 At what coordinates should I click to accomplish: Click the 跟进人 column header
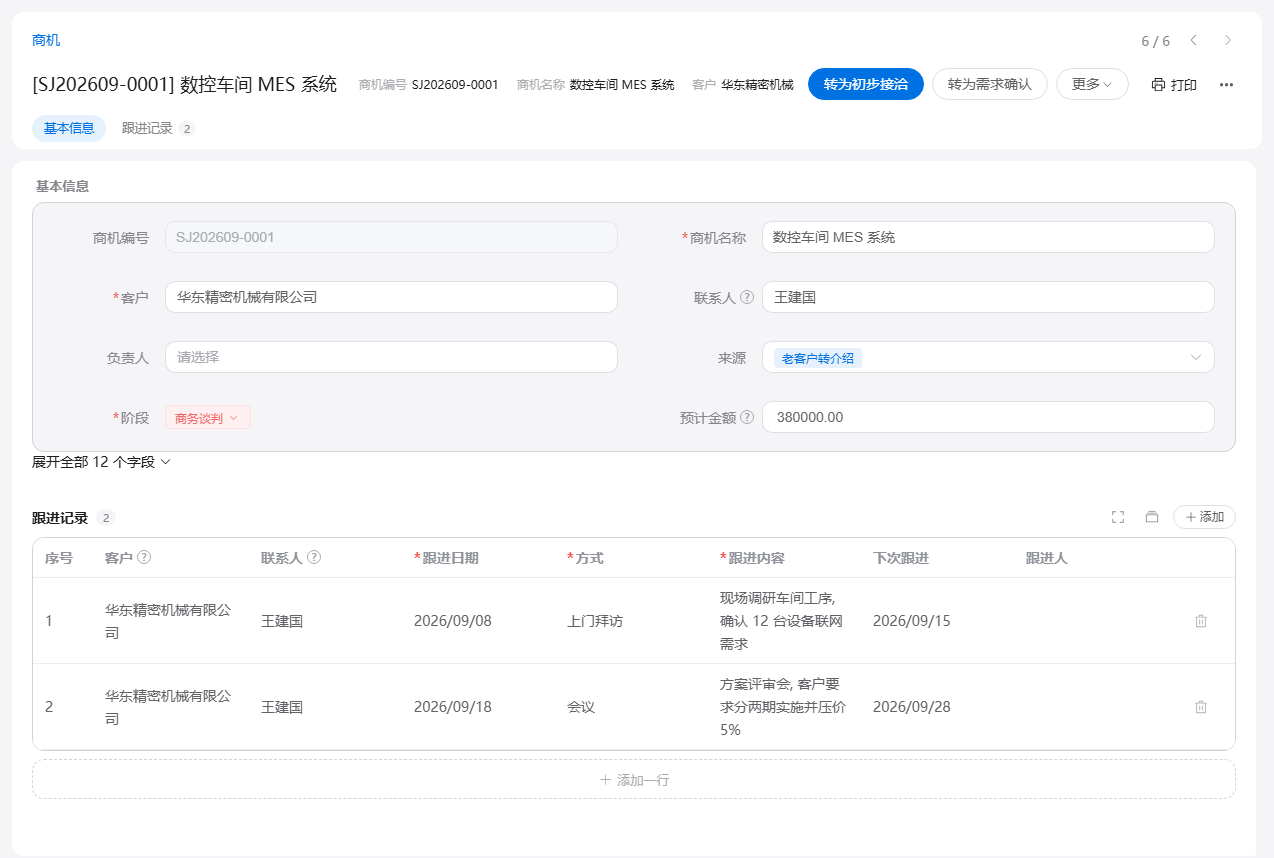[1047, 558]
